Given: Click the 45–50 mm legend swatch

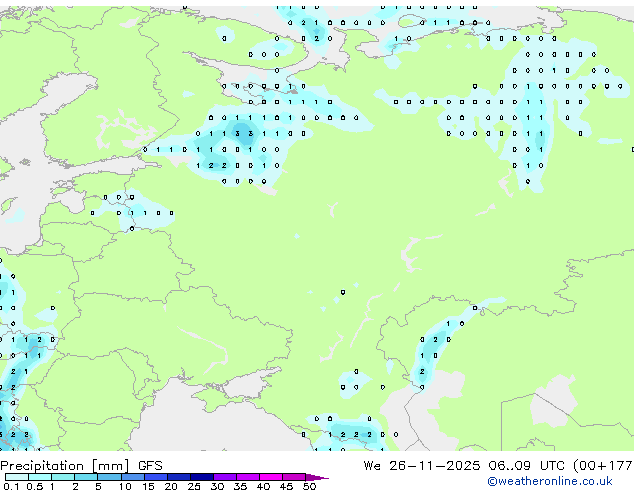Looking at the screenshot, I should point(294,477).
